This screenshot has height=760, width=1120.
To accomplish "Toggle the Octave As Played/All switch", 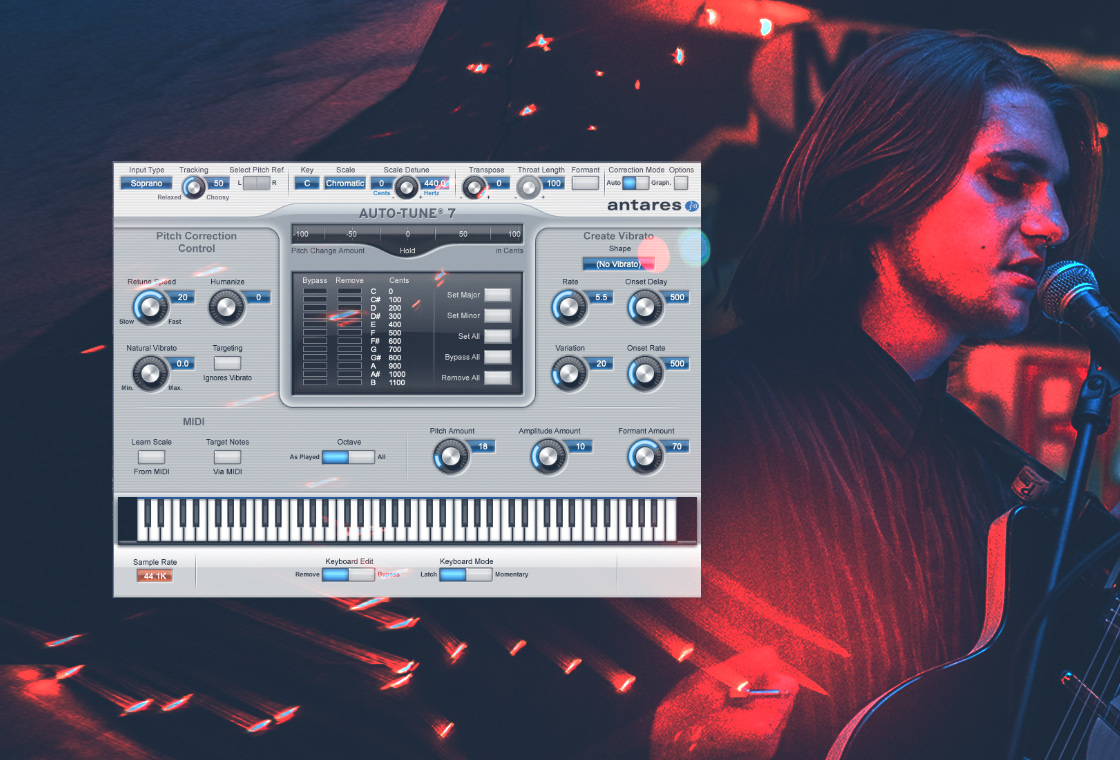I will click(347, 457).
